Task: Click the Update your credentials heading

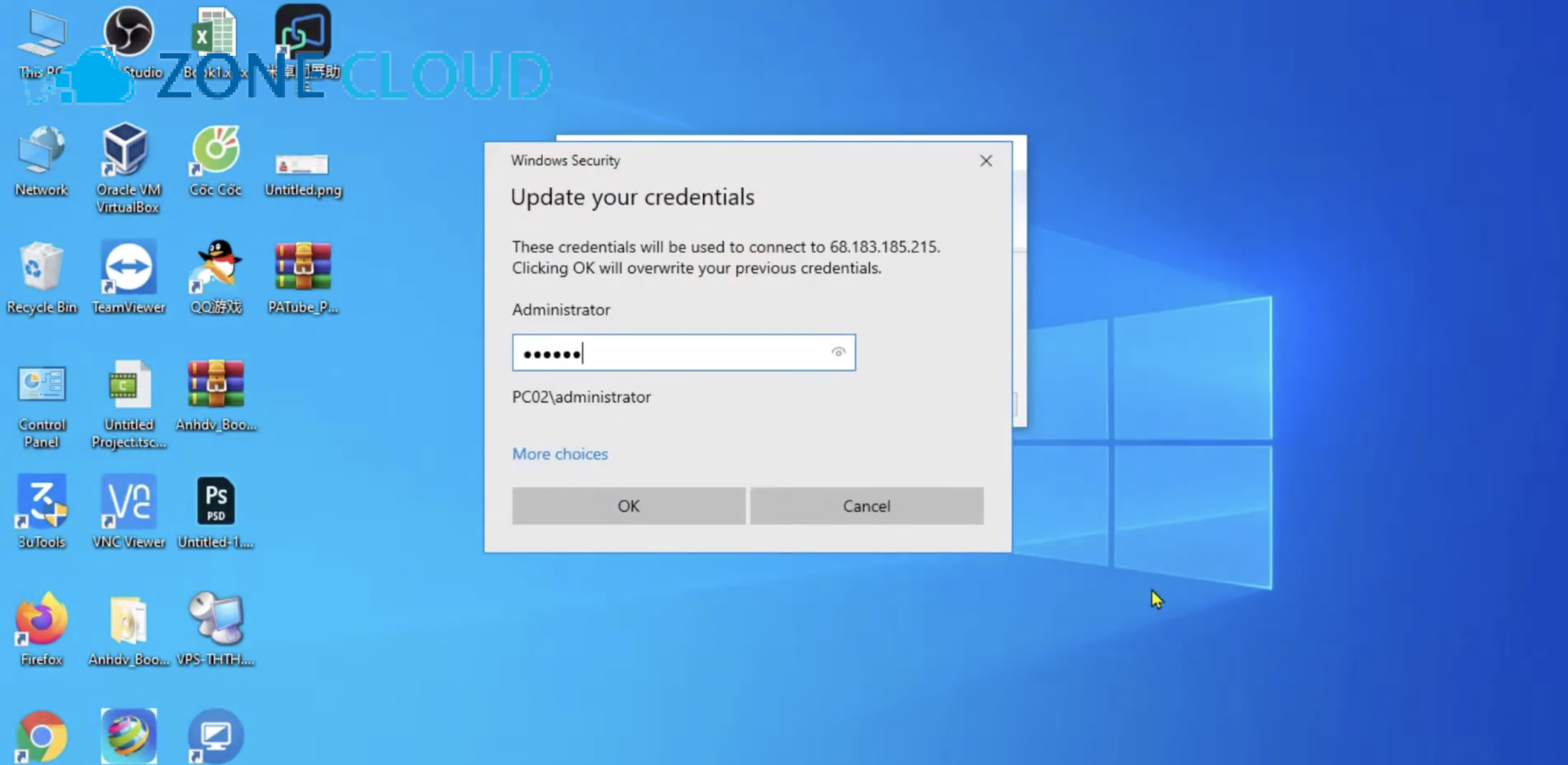Action: tap(632, 197)
